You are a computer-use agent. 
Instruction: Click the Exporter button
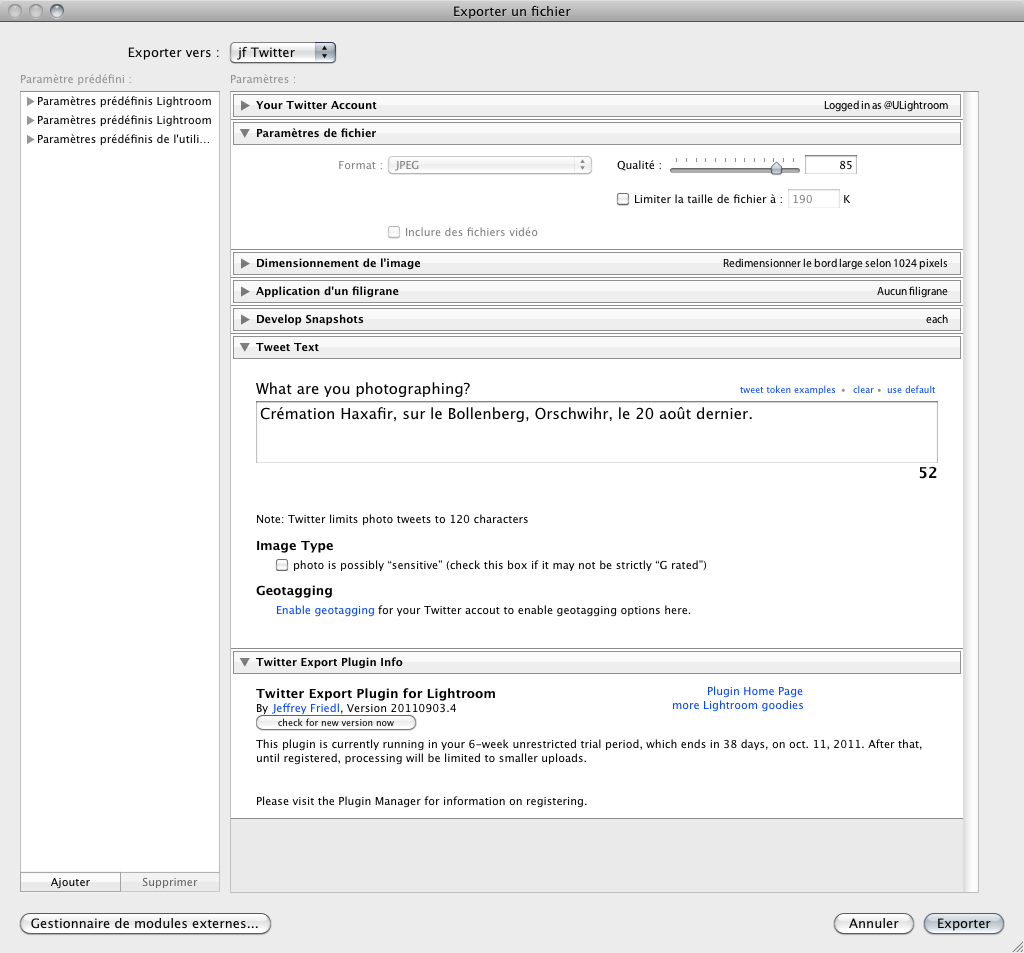point(964,924)
